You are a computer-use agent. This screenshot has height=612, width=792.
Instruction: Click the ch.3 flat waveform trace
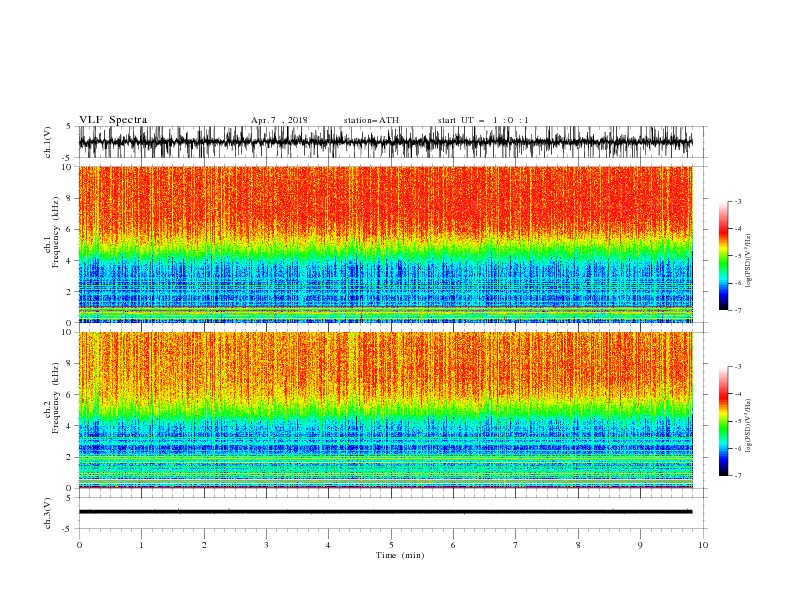(385, 512)
